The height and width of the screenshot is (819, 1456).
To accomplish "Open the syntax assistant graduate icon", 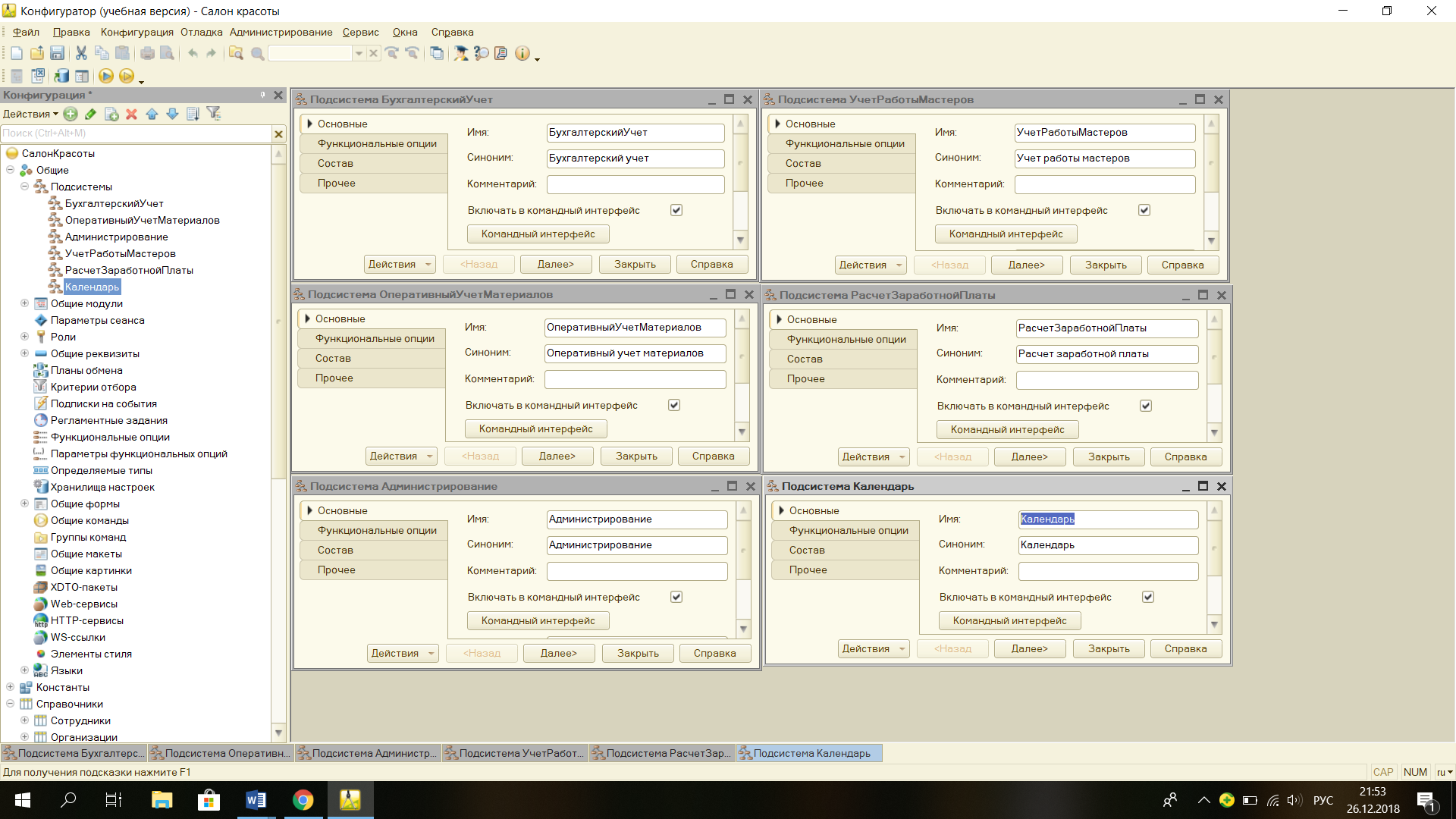I will pos(460,53).
